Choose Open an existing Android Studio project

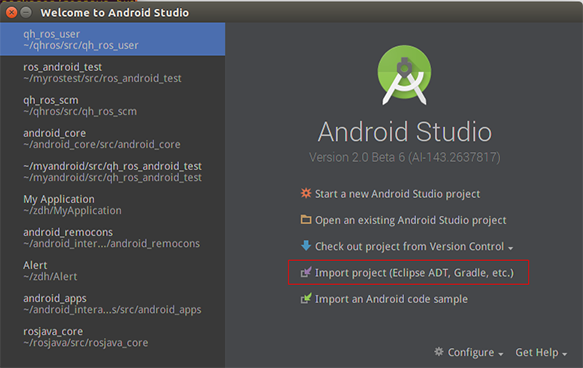pyautogui.click(x=410, y=220)
